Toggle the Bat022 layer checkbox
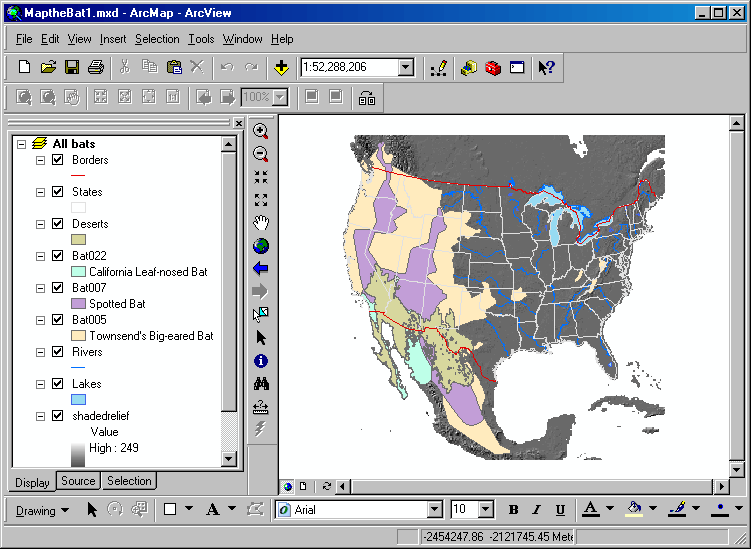The height and width of the screenshot is (549, 751). [57, 255]
